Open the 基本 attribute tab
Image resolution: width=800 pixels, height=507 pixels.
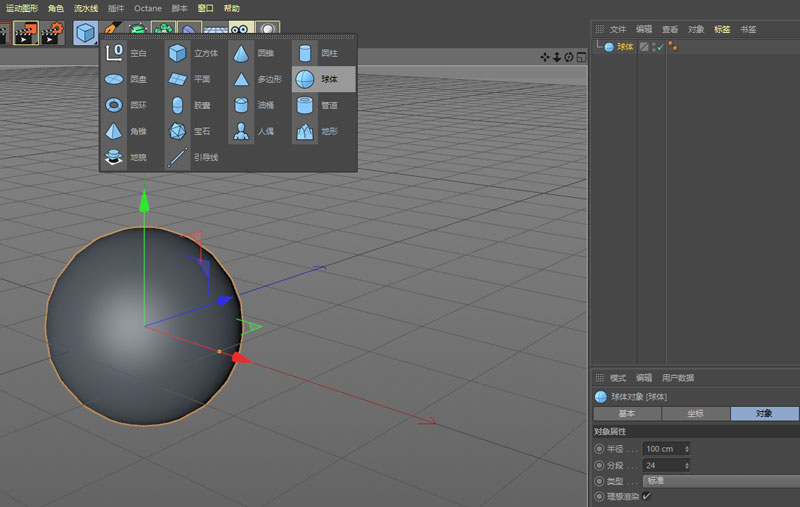(627, 413)
